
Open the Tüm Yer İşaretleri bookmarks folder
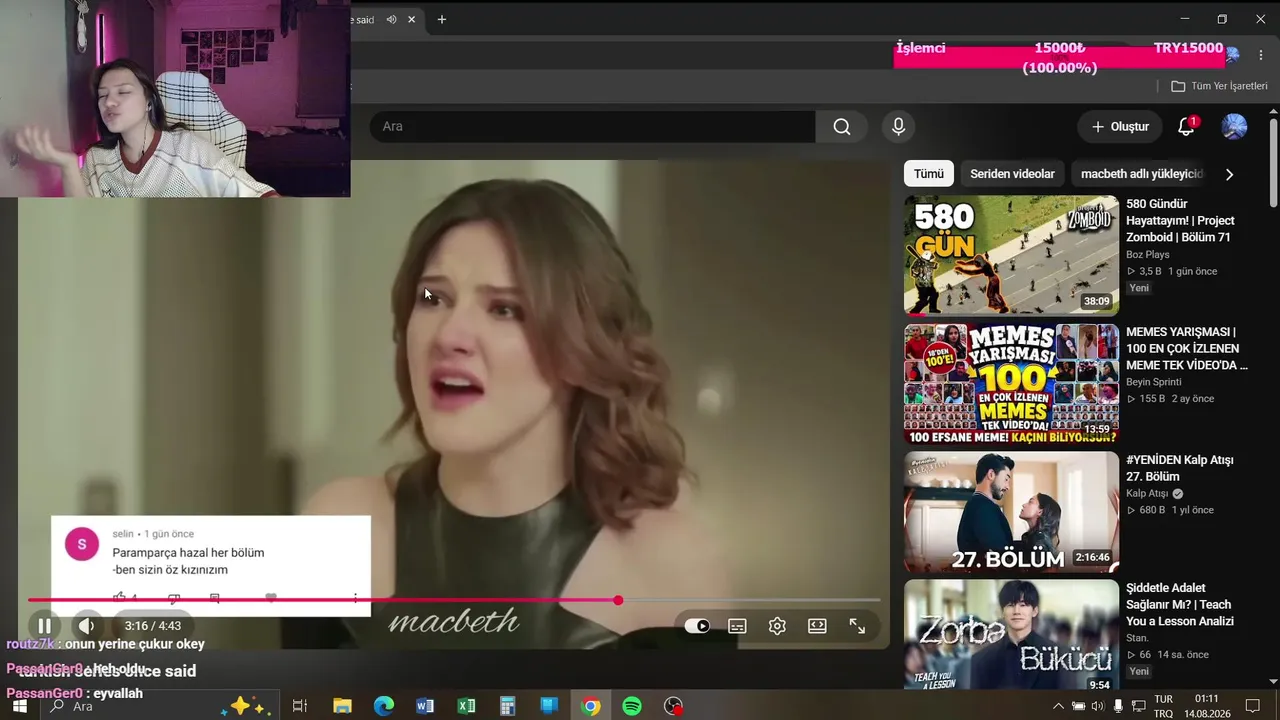pos(1219,86)
